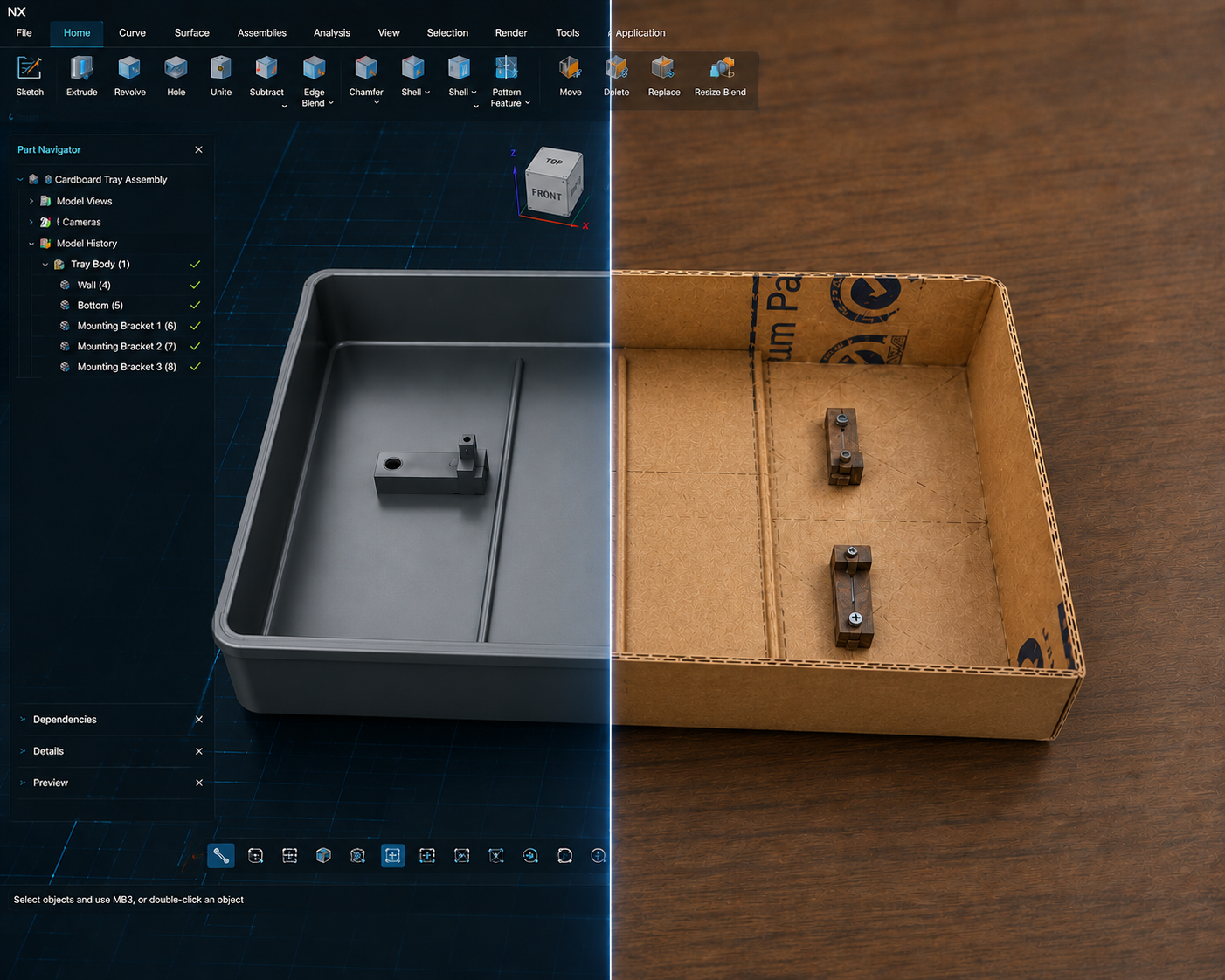Select the Sketch tool
The image size is (1225, 980).
tap(30, 68)
